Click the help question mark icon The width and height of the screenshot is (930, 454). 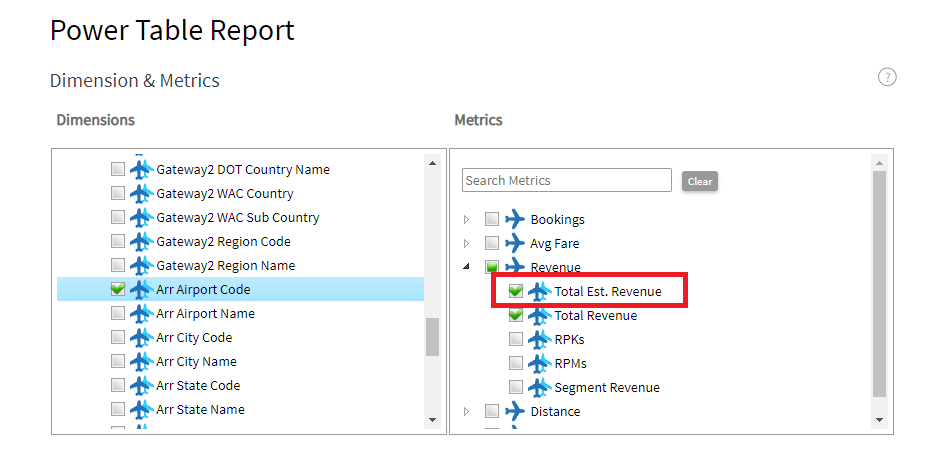[887, 77]
